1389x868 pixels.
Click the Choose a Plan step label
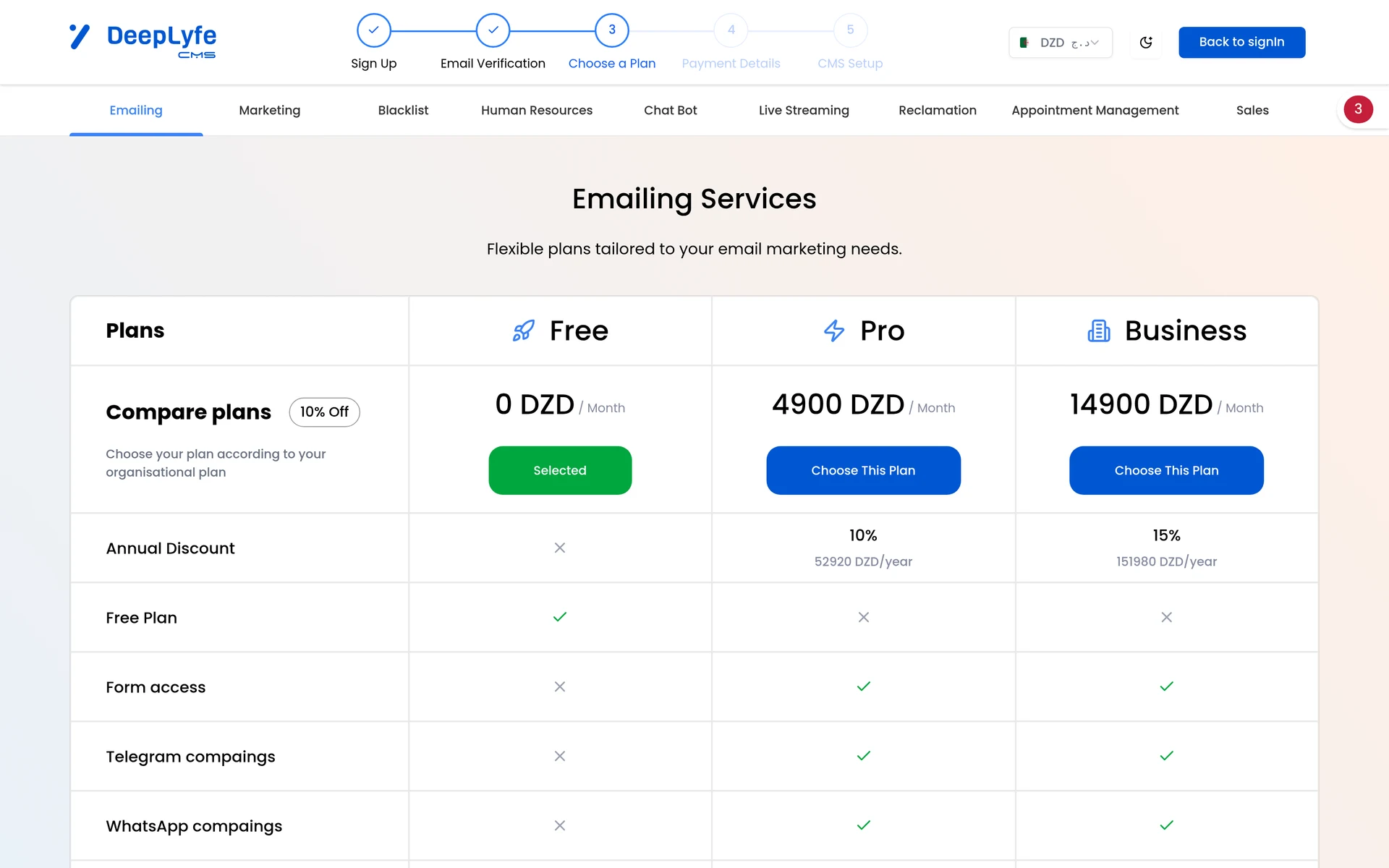[x=612, y=64]
